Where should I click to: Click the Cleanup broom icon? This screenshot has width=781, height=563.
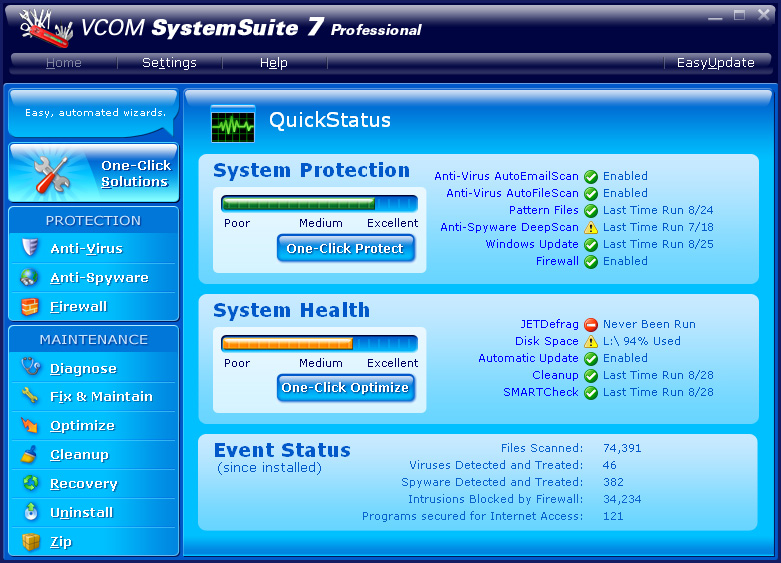29,454
